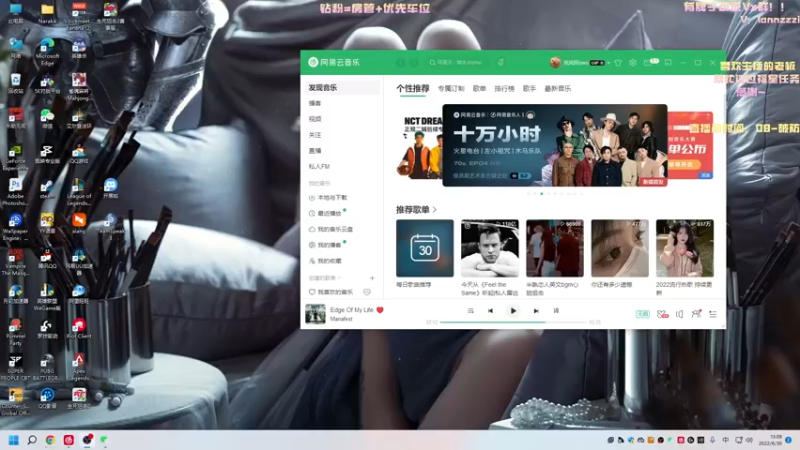Expand the account dropdown arrow beside VIP badge
Viewport: 800px width, 450px height.
tap(609, 63)
